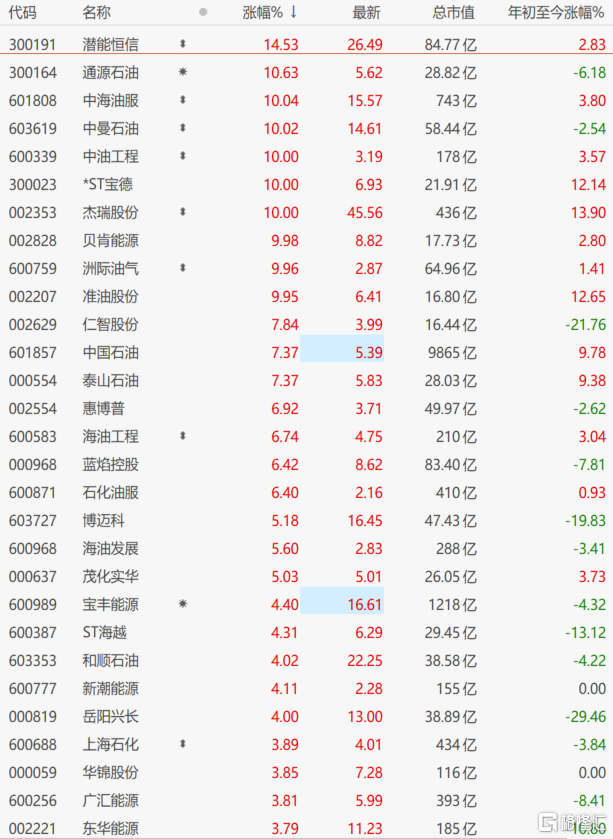The width and height of the screenshot is (613, 839).
Task: Open the 杰瑞股份 stock name
Action: coord(111,212)
